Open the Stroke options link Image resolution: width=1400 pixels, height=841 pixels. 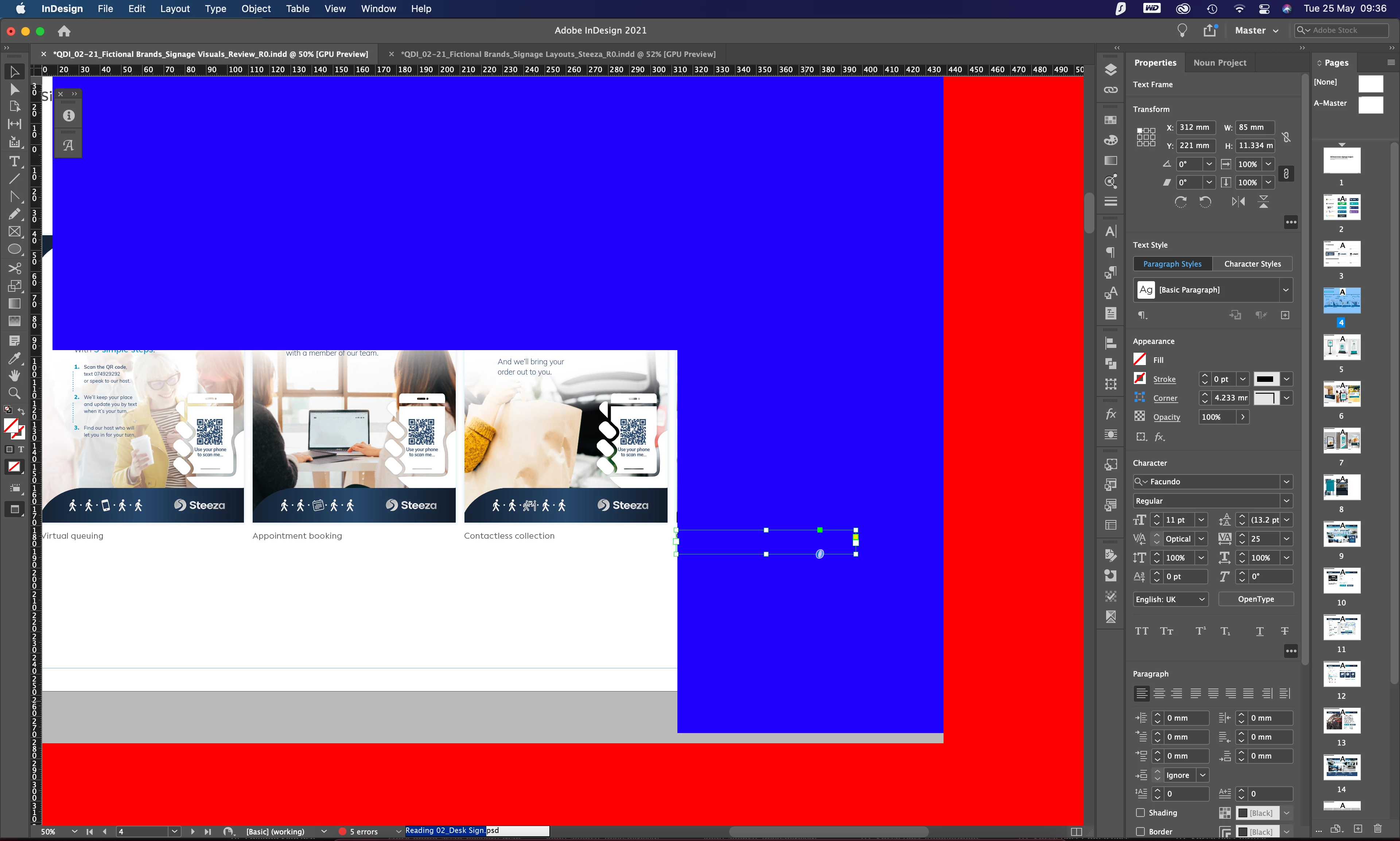1164,379
